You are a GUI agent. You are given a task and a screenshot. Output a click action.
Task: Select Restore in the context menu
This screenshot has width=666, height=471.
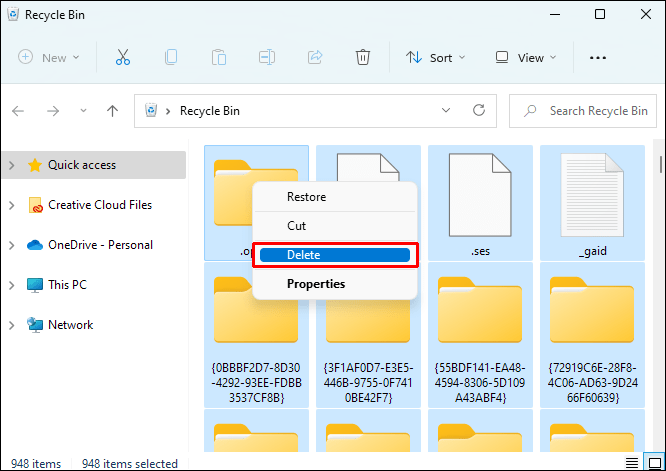coord(335,197)
